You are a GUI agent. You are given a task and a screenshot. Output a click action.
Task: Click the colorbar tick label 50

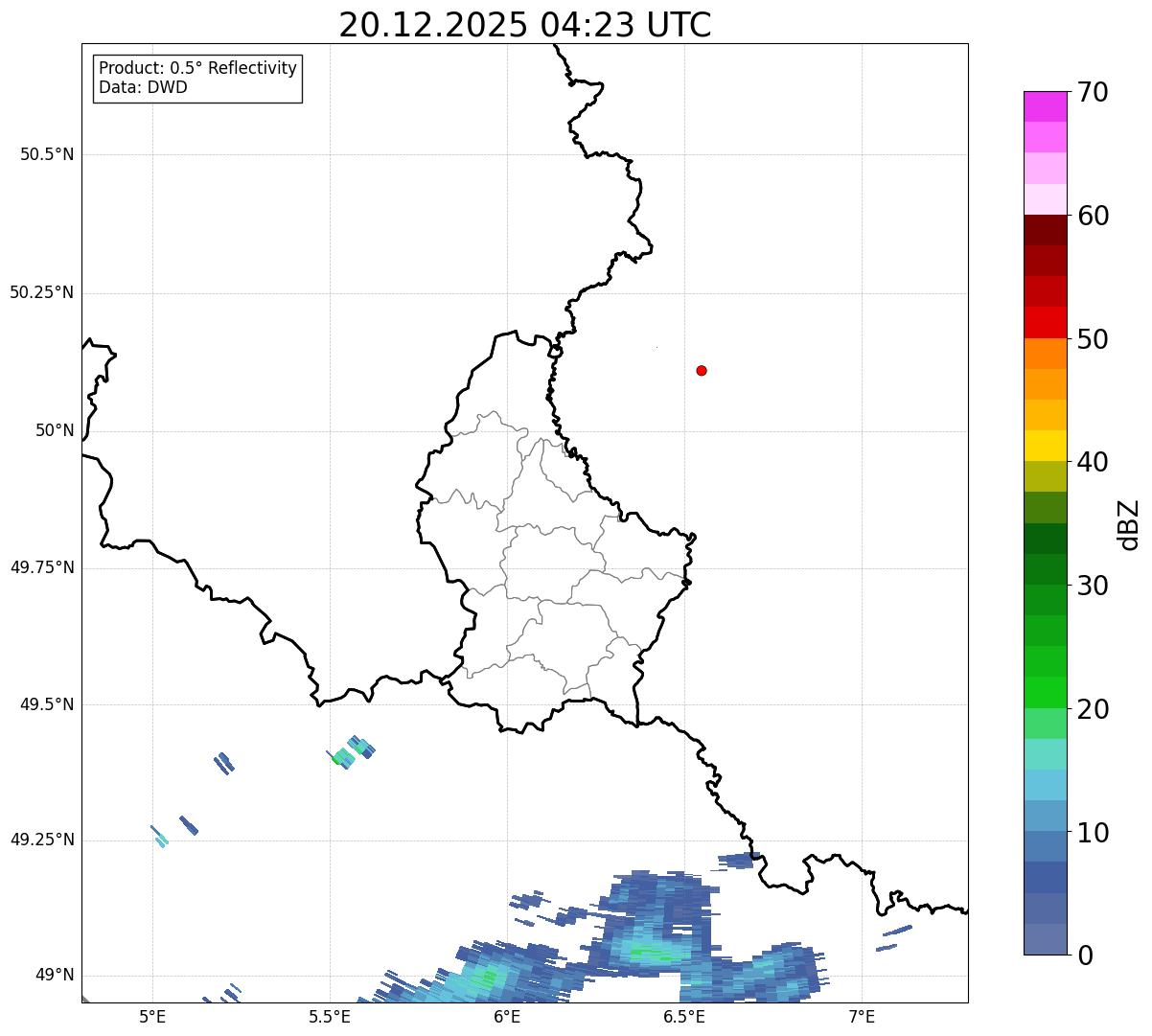1093,339
